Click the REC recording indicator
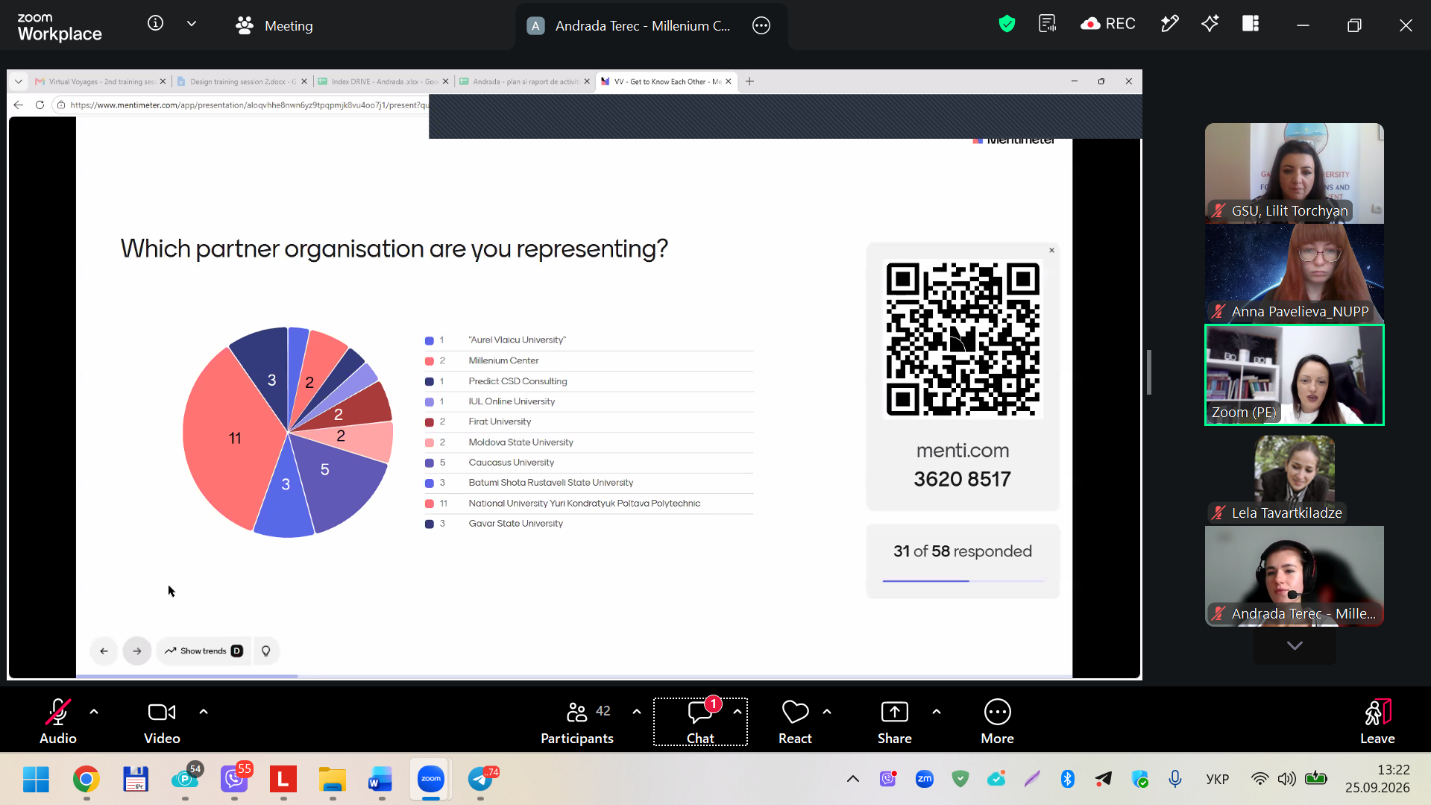Viewport: 1431px width, 805px height. pos(1108,24)
